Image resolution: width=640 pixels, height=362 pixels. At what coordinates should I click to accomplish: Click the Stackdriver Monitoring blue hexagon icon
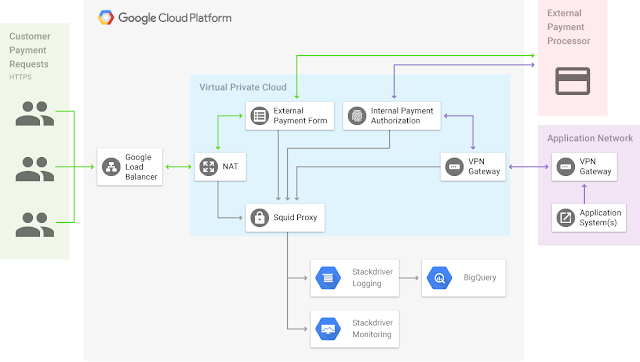[328, 329]
